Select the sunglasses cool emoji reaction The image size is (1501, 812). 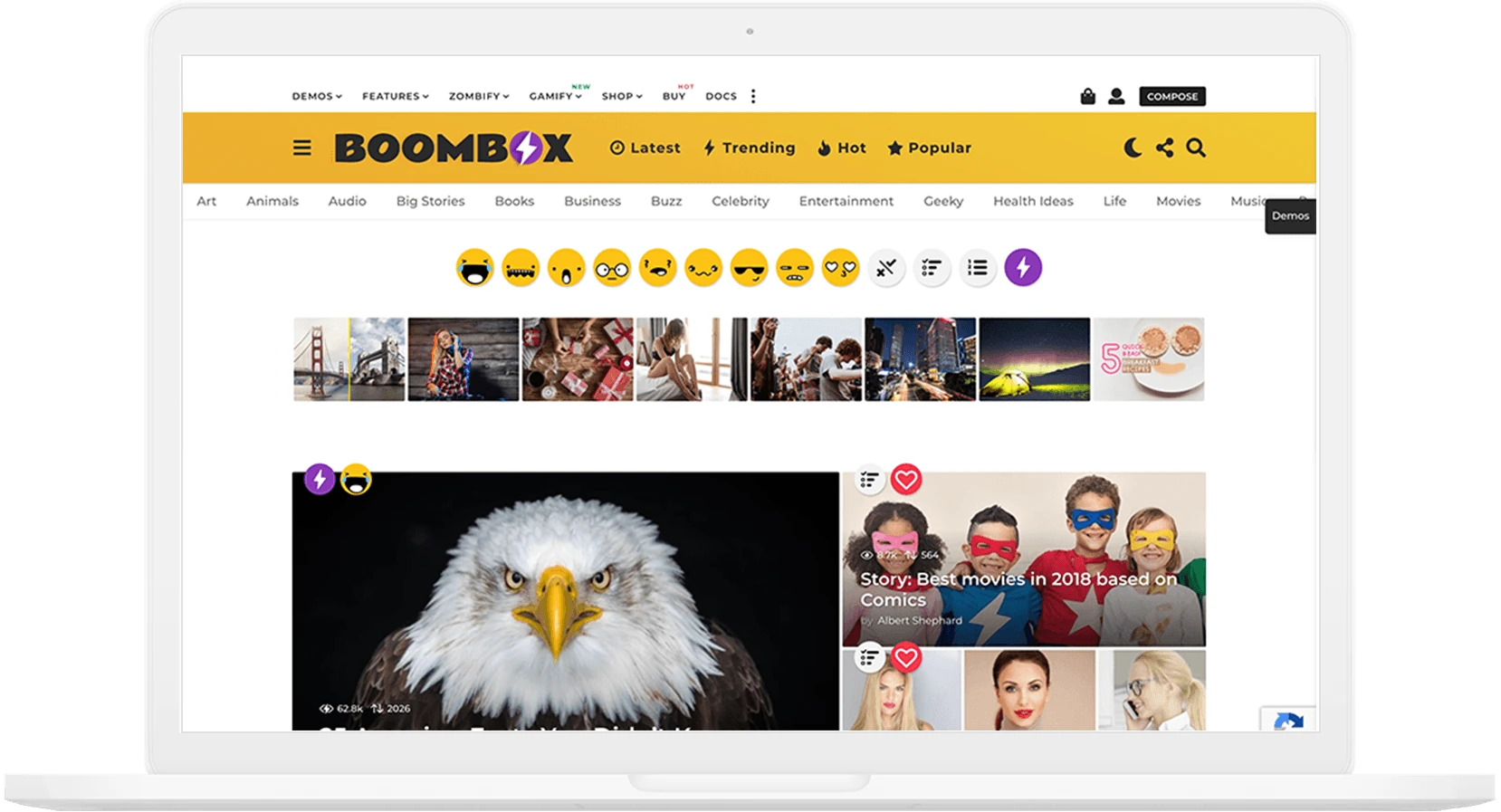click(x=750, y=268)
